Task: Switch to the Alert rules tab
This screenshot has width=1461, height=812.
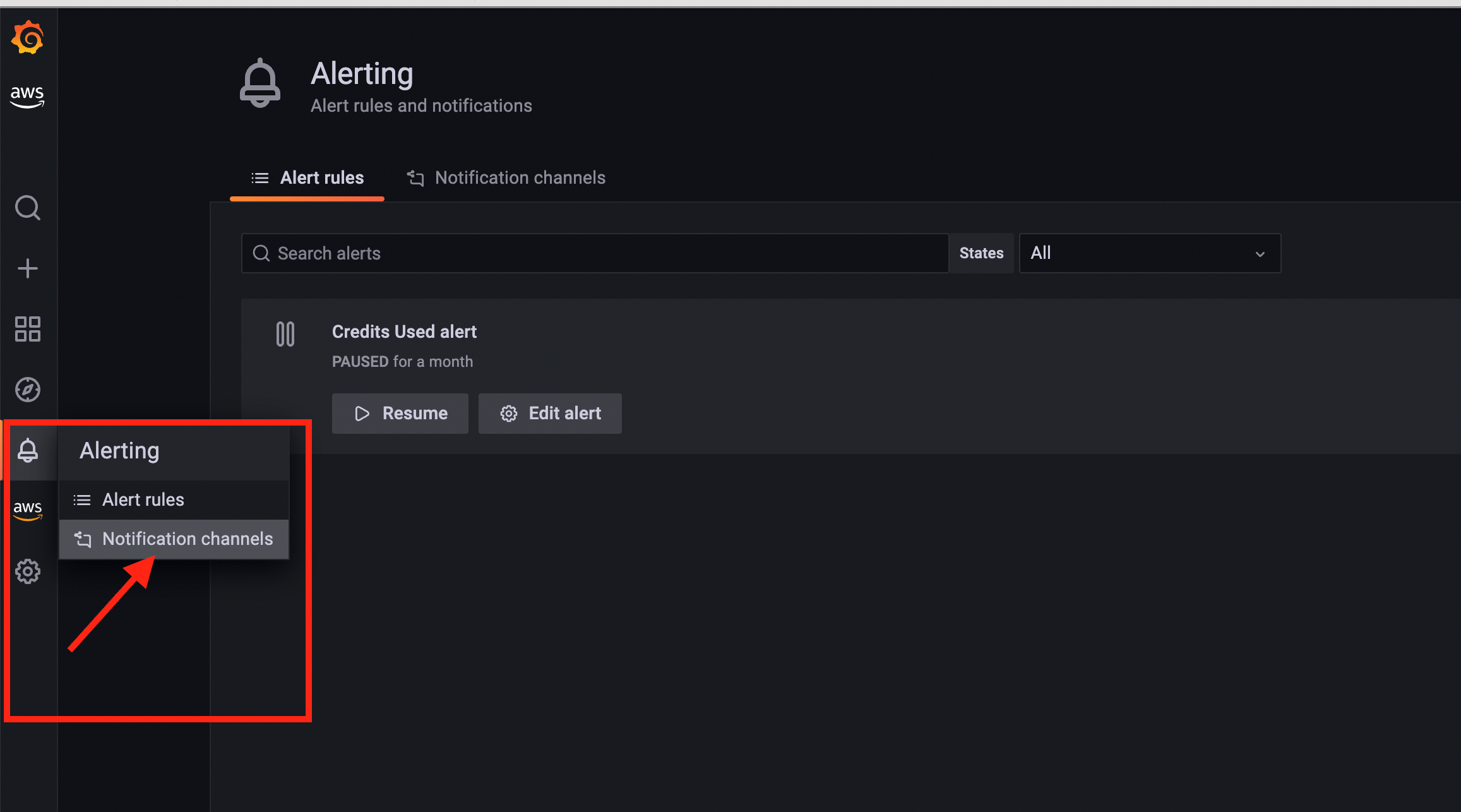Action: point(308,178)
